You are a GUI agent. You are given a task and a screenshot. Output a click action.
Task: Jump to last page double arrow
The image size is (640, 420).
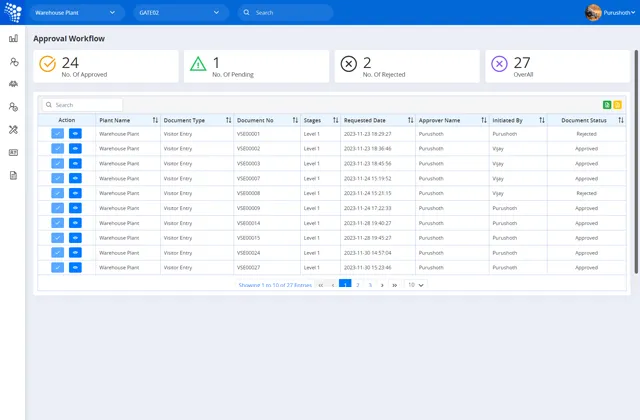395,285
